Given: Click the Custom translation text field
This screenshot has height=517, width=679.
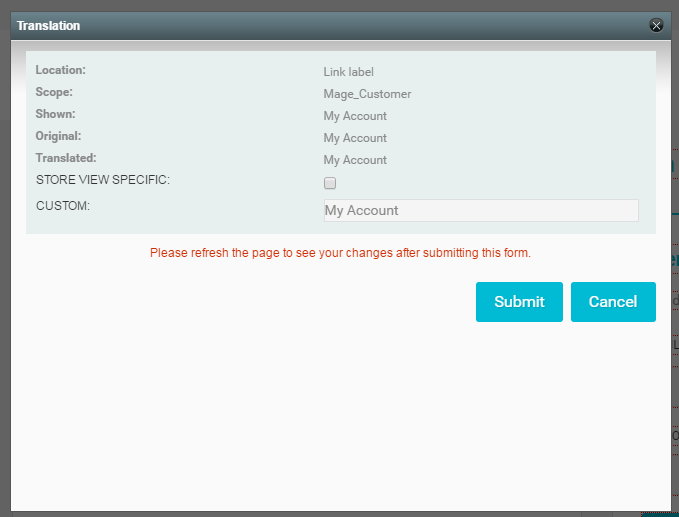Looking at the screenshot, I should [x=480, y=210].
